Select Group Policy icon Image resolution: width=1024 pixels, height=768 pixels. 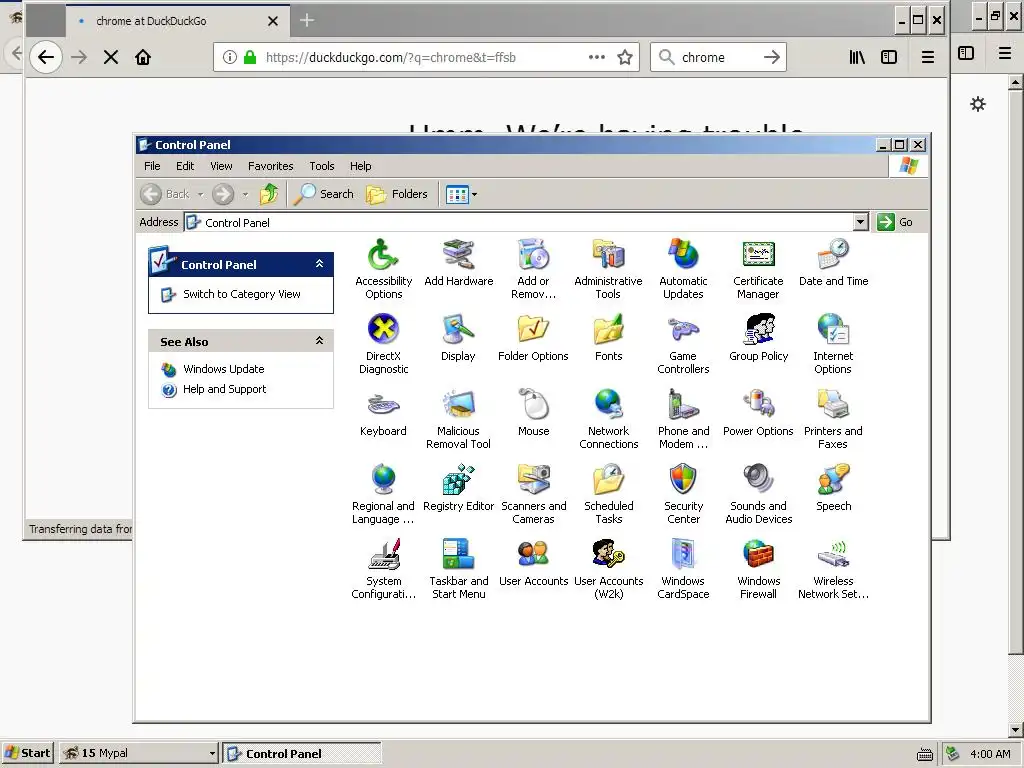758,337
